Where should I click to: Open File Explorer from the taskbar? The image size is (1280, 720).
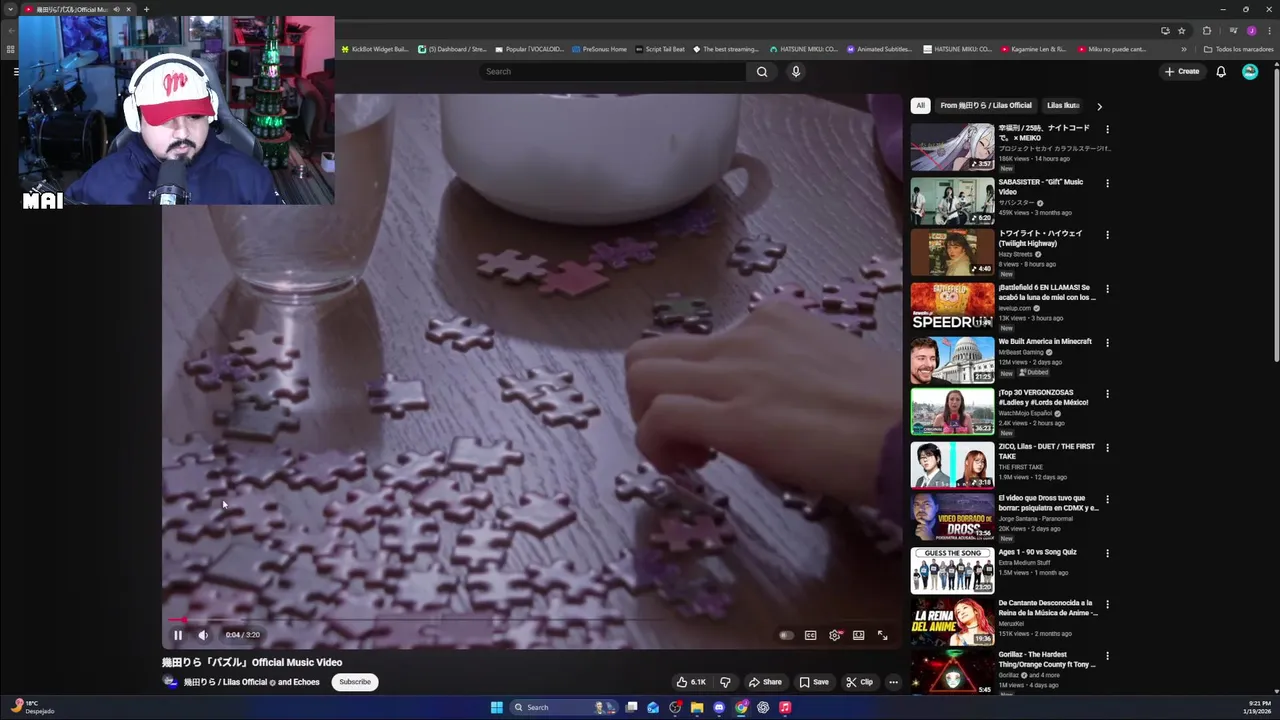(697, 707)
